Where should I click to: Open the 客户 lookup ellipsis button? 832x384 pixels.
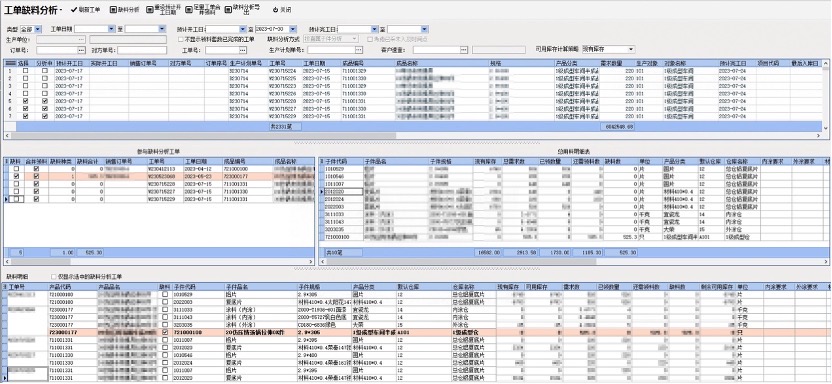click(x=463, y=50)
